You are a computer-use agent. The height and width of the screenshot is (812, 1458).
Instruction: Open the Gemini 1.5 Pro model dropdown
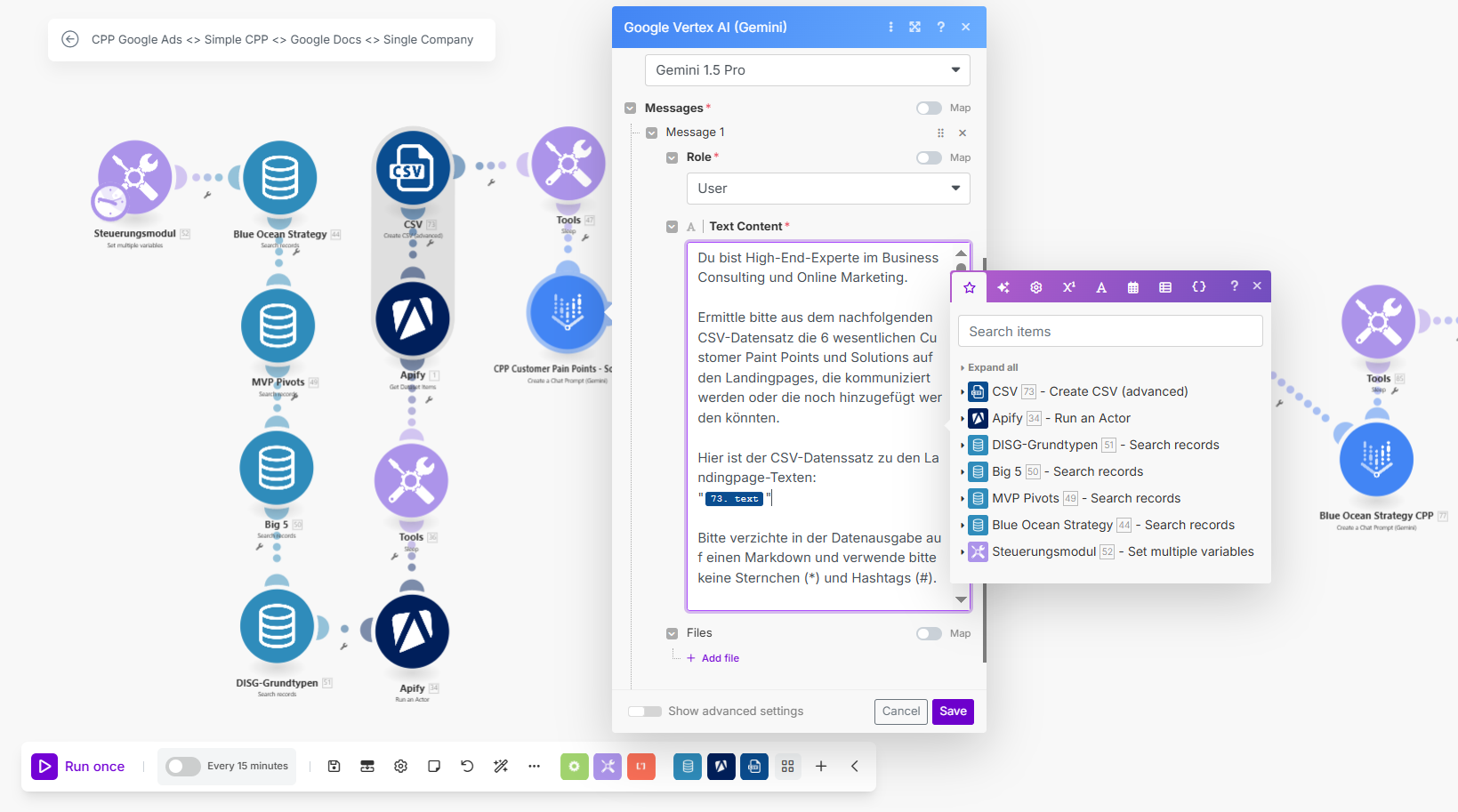coord(807,70)
